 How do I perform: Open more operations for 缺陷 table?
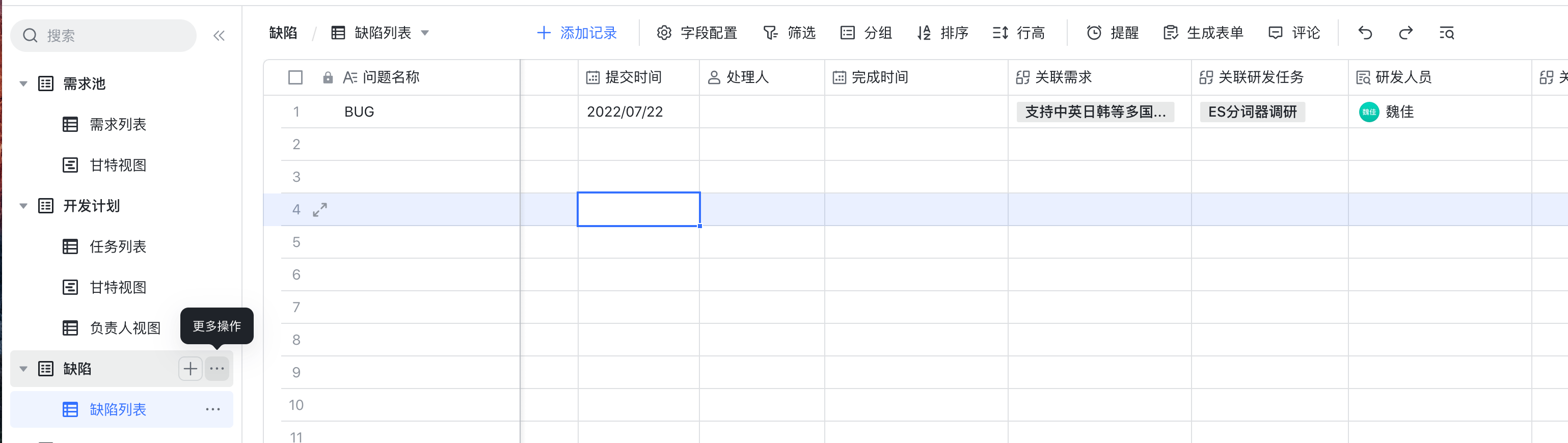[x=217, y=369]
